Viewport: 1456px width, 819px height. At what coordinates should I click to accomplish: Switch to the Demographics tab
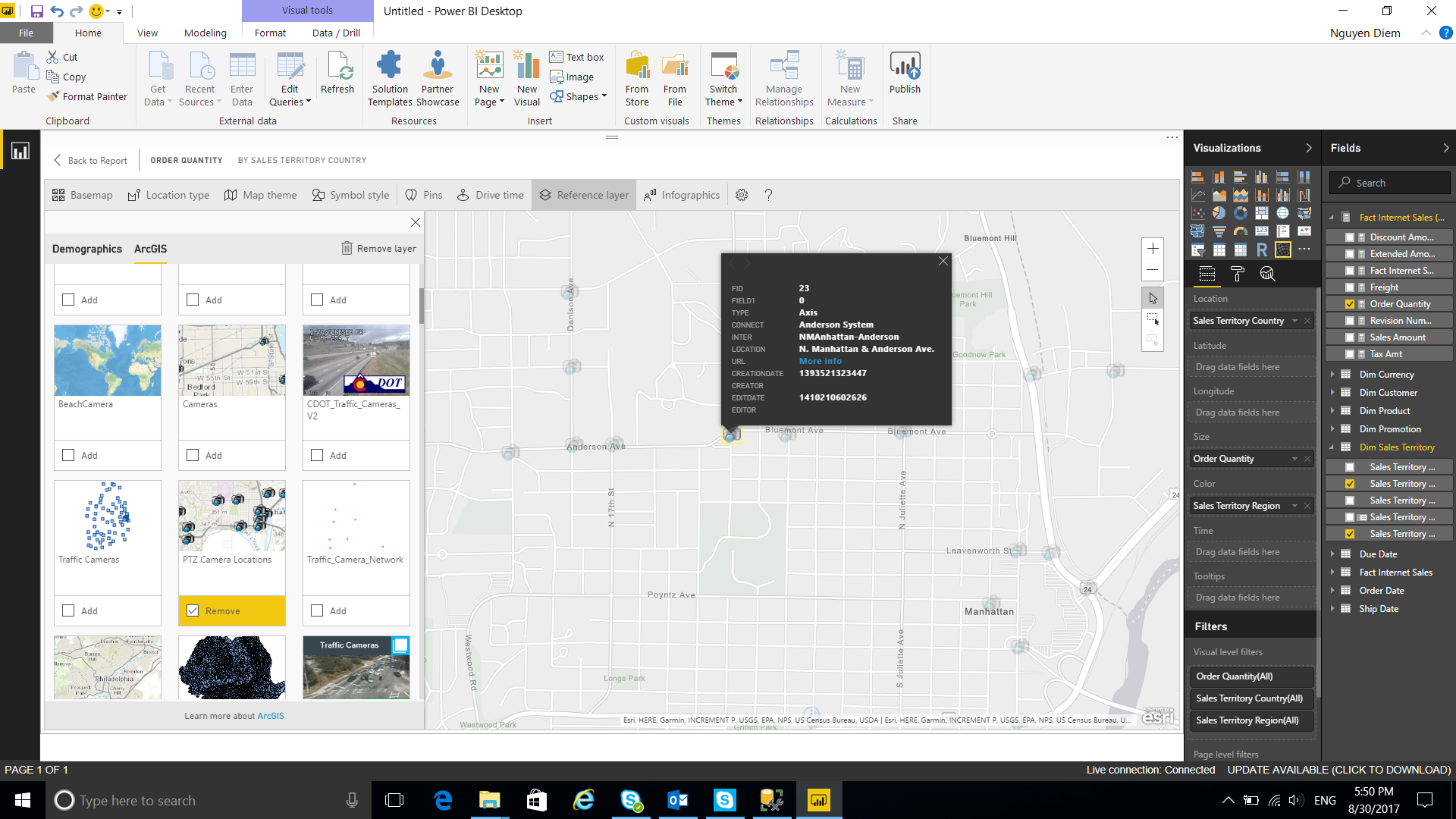coord(87,249)
